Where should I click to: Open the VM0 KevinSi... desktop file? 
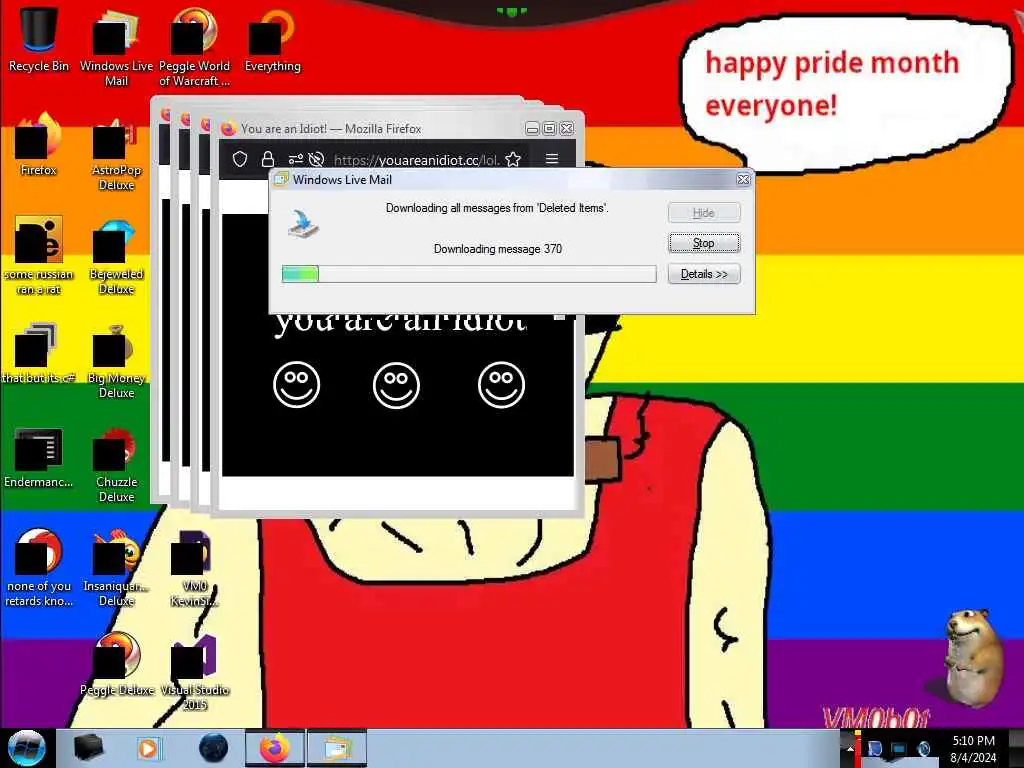pyautogui.click(x=194, y=567)
